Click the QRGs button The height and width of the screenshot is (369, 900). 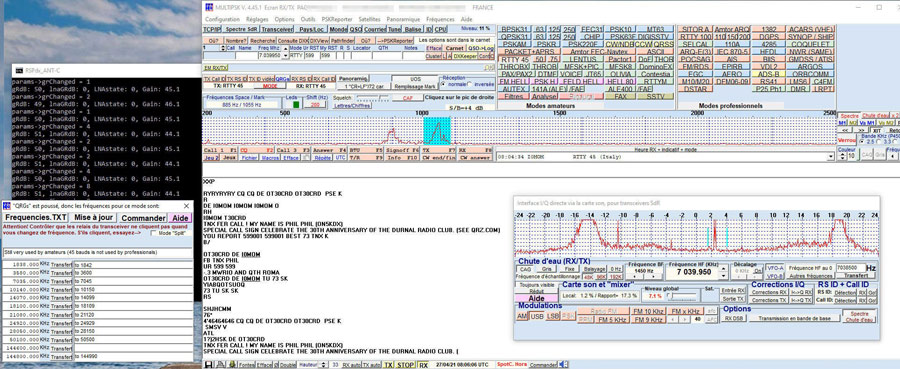pyautogui.click(x=282, y=79)
